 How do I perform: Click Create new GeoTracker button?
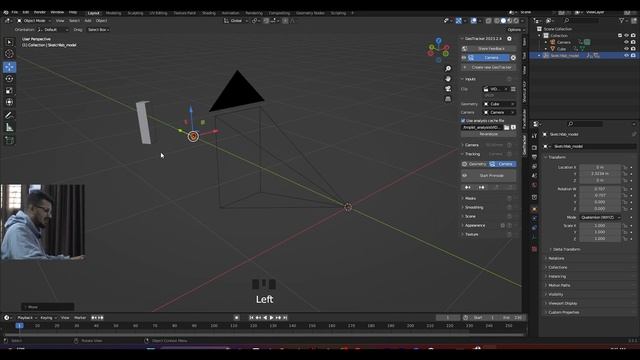click(x=489, y=67)
